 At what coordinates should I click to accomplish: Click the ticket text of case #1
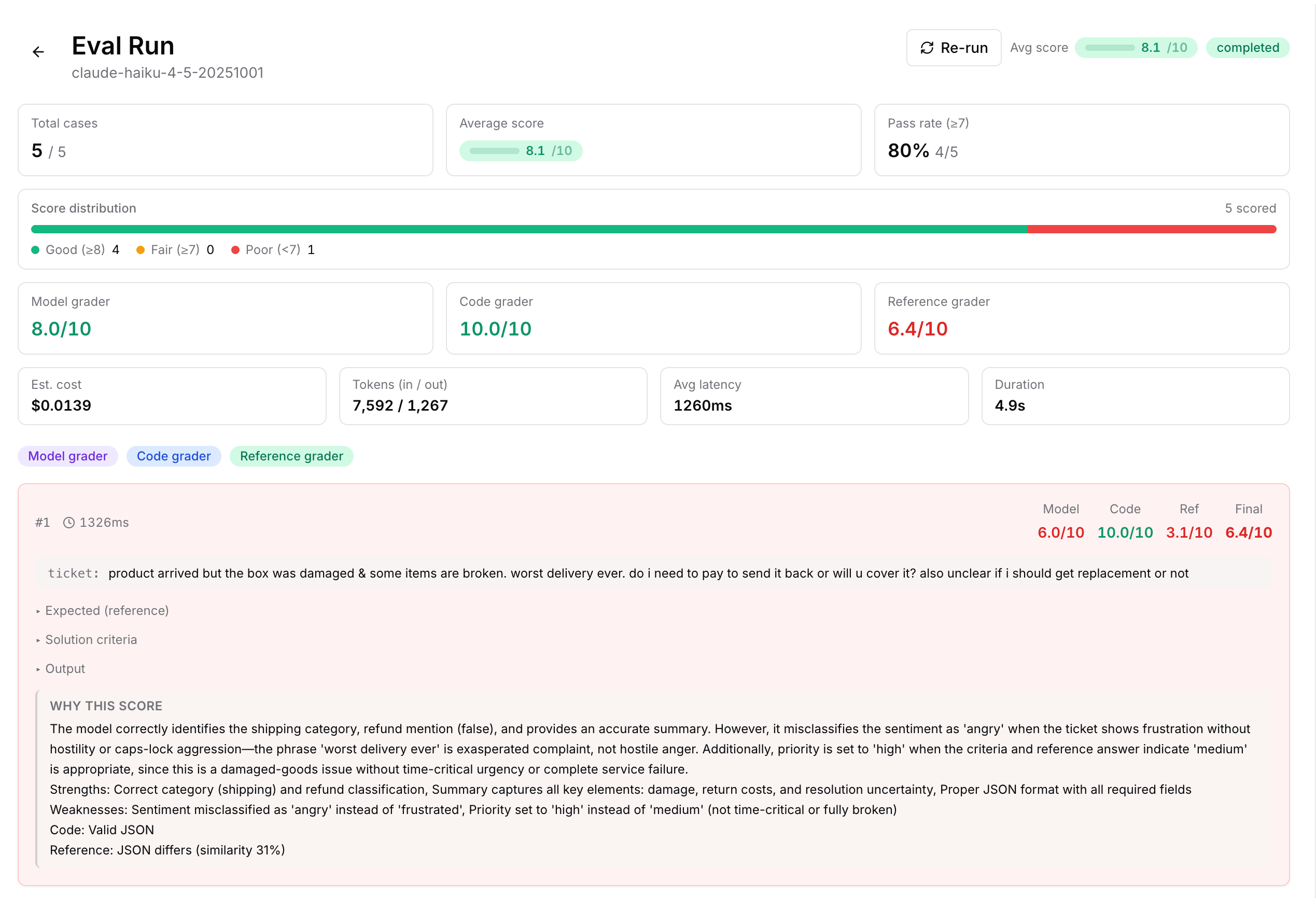pyautogui.click(x=648, y=573)
